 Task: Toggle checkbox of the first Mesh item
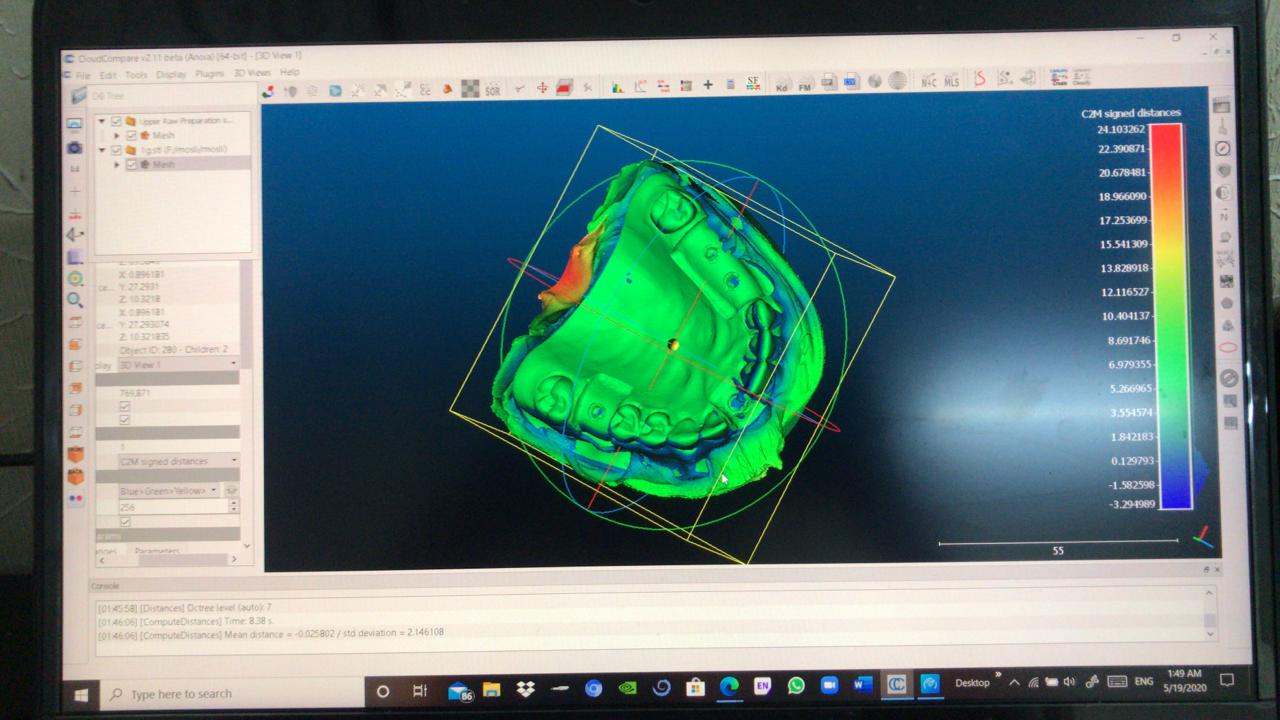coord(131,135)
